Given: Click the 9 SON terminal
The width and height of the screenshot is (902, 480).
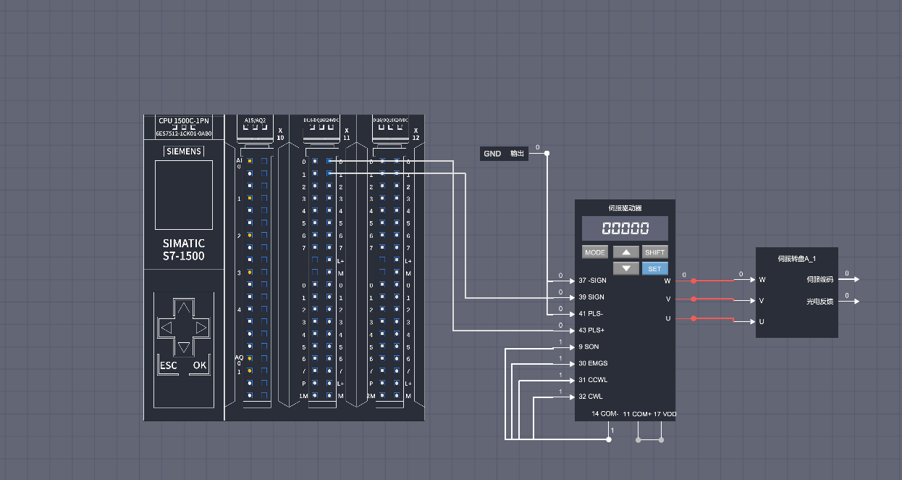Looking at the screenshot, I should coord(590,347).
